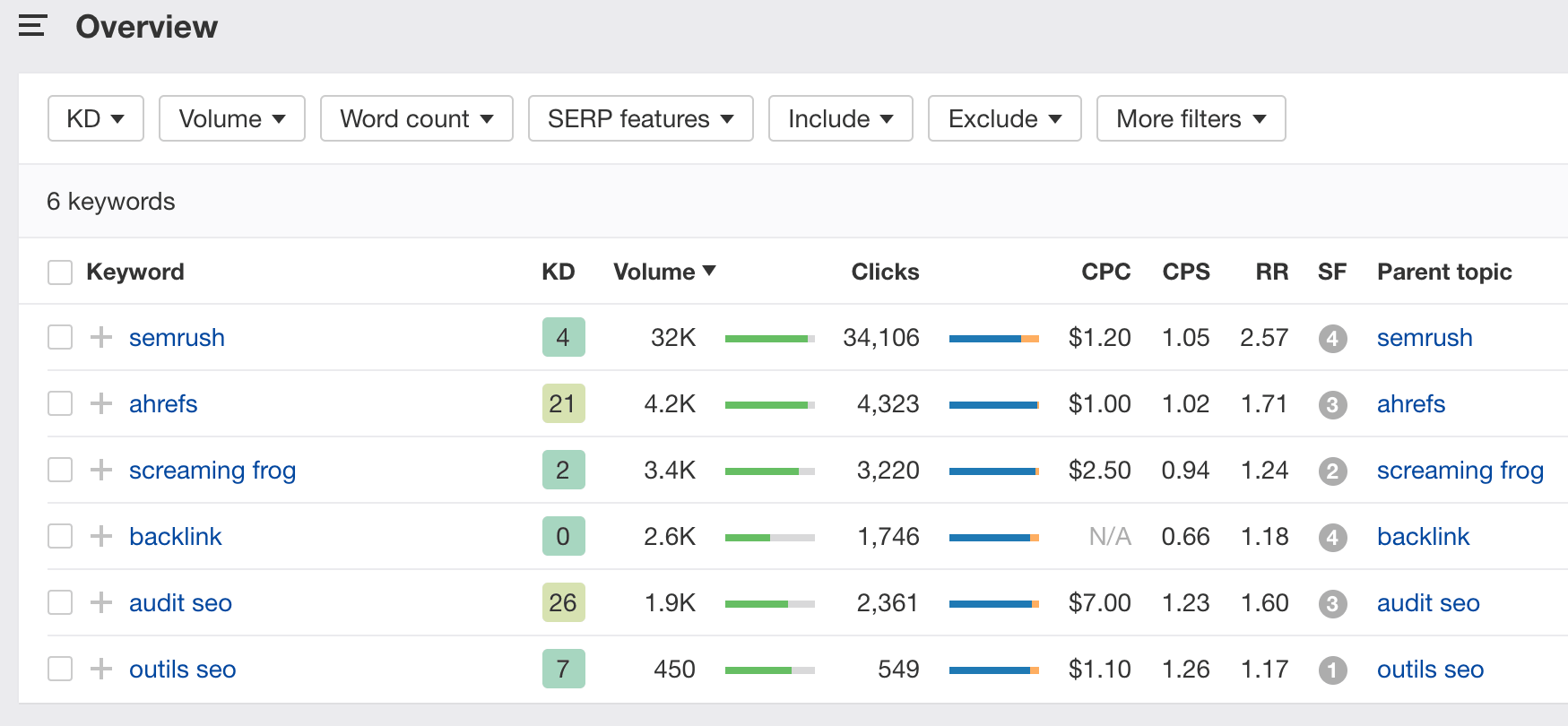This screenshot has height=726, width=1568.
Task: Check the box for the backlink row
Action: 60,536
